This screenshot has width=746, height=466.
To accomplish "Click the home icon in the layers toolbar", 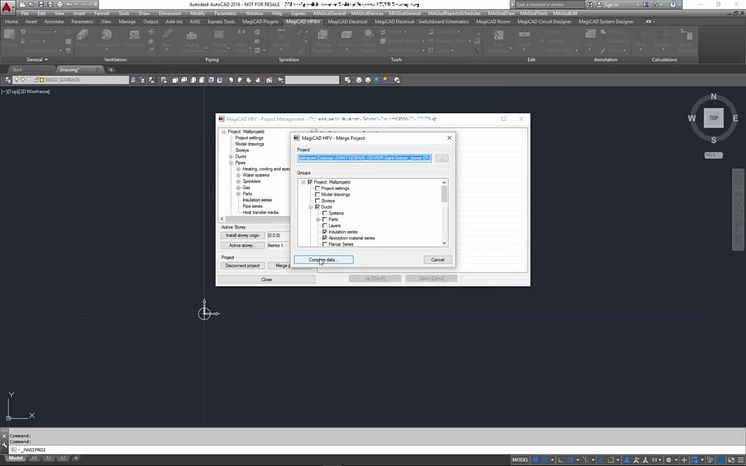I will [x=269, y=80].
